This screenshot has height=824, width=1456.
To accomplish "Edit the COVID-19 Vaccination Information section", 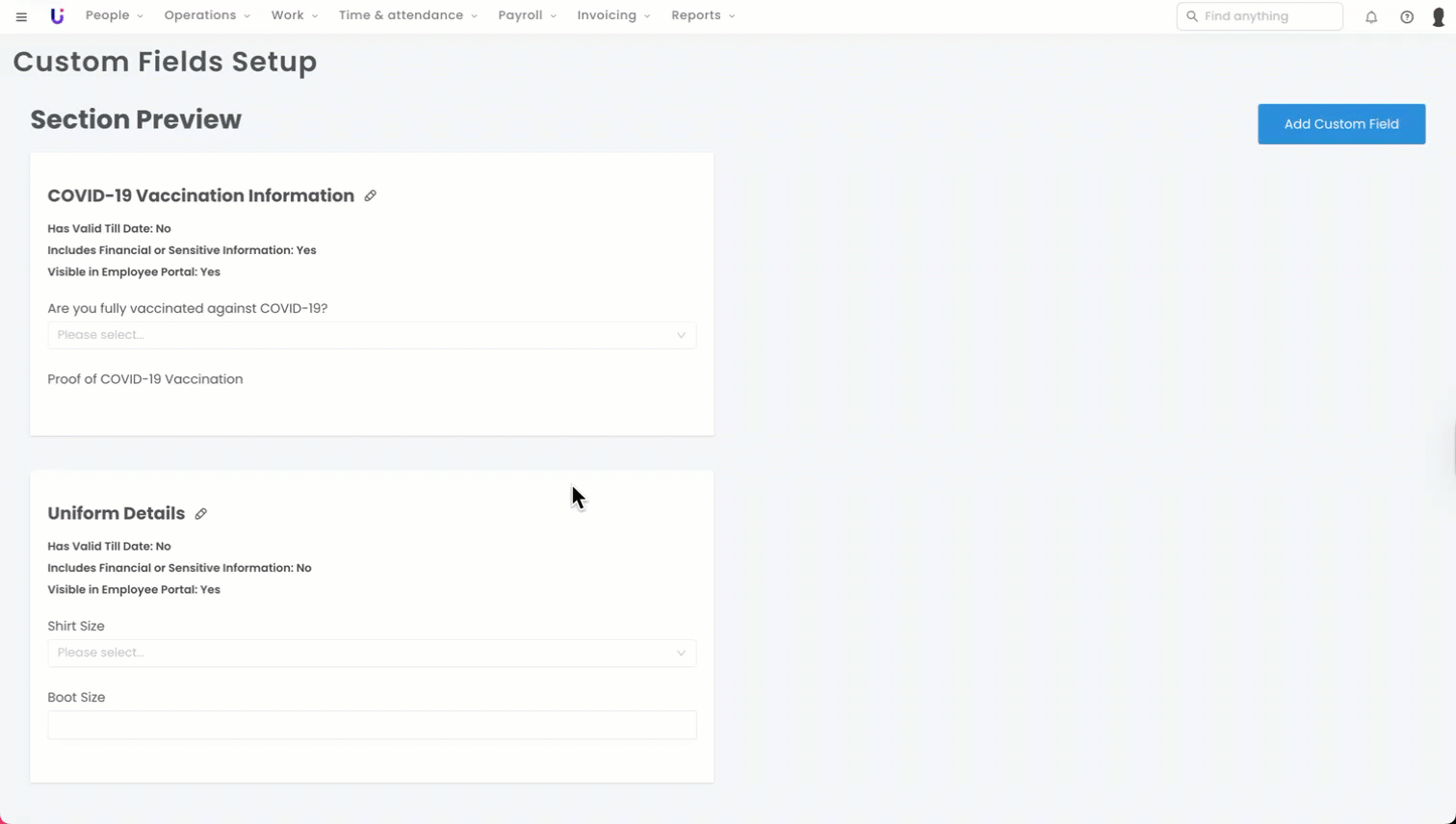I will point(370,196).
